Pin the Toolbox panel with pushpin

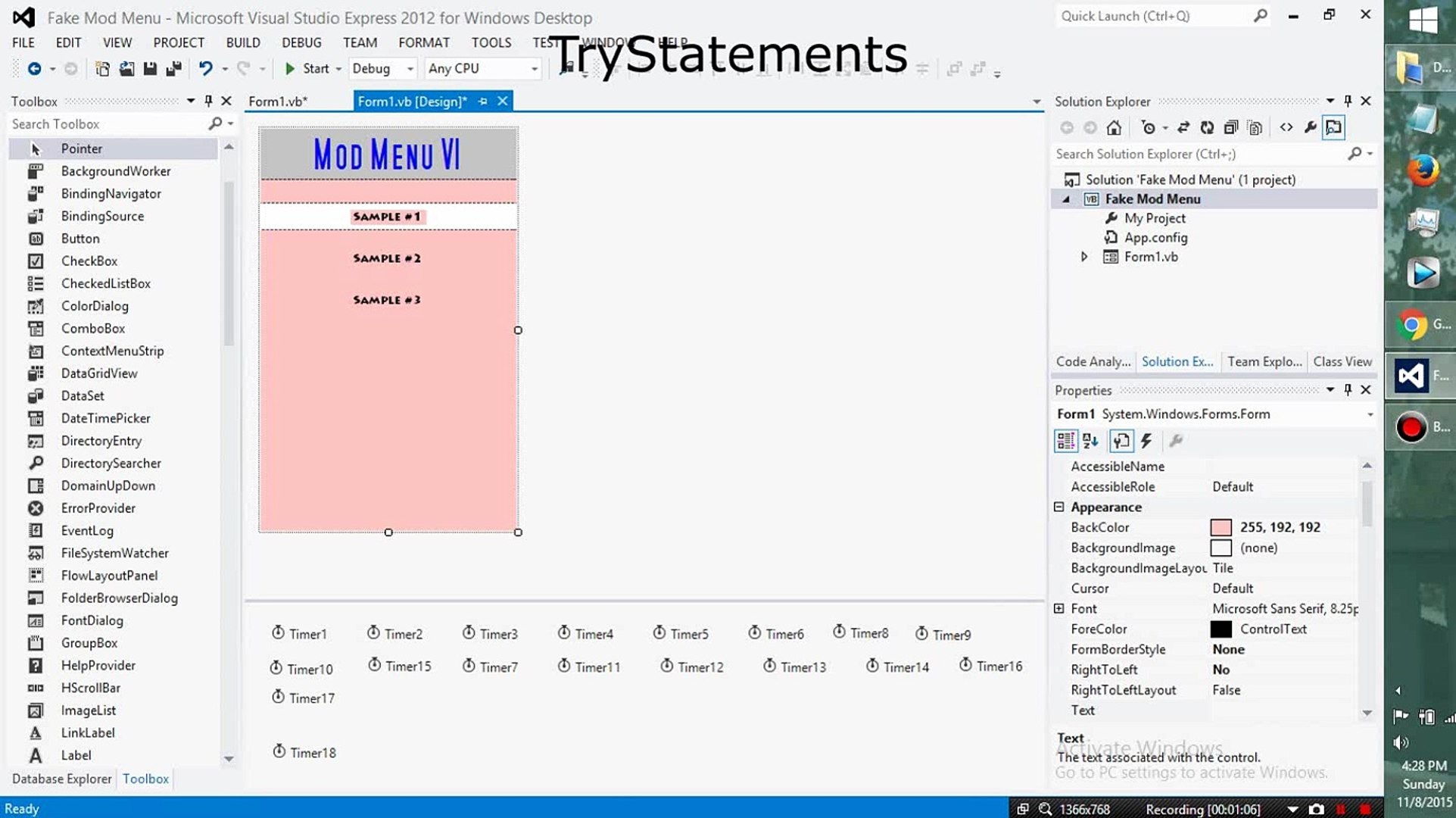(x=209, y=101)
